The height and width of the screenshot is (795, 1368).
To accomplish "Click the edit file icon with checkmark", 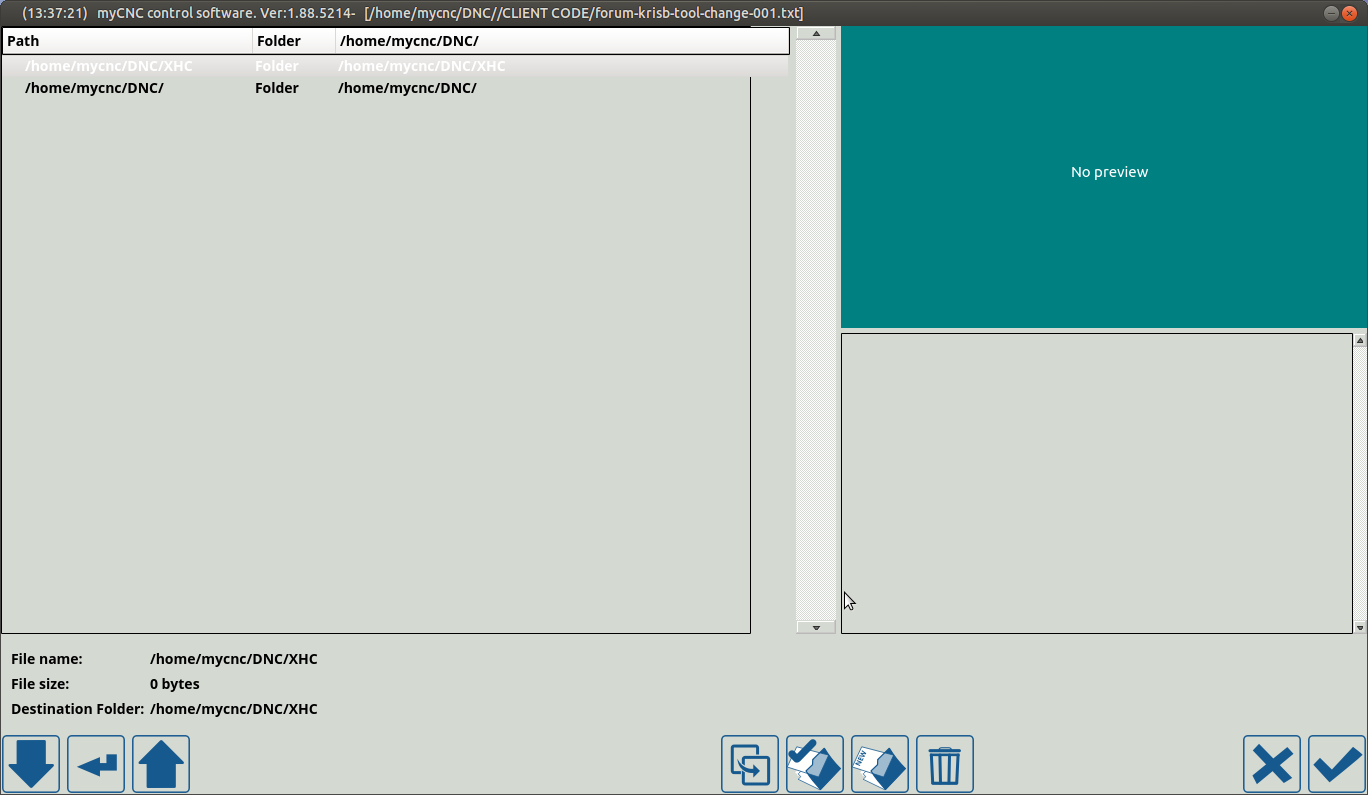I will click(814, 764).
